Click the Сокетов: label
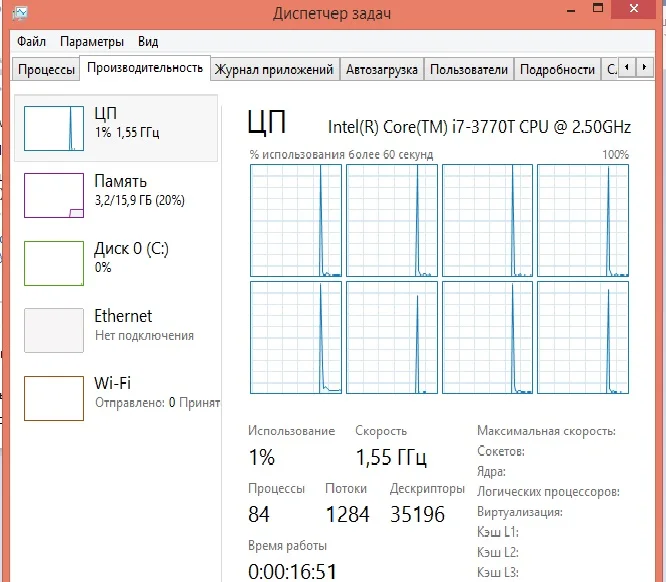This screenshot has width=666, height=582. click(501, 451)
